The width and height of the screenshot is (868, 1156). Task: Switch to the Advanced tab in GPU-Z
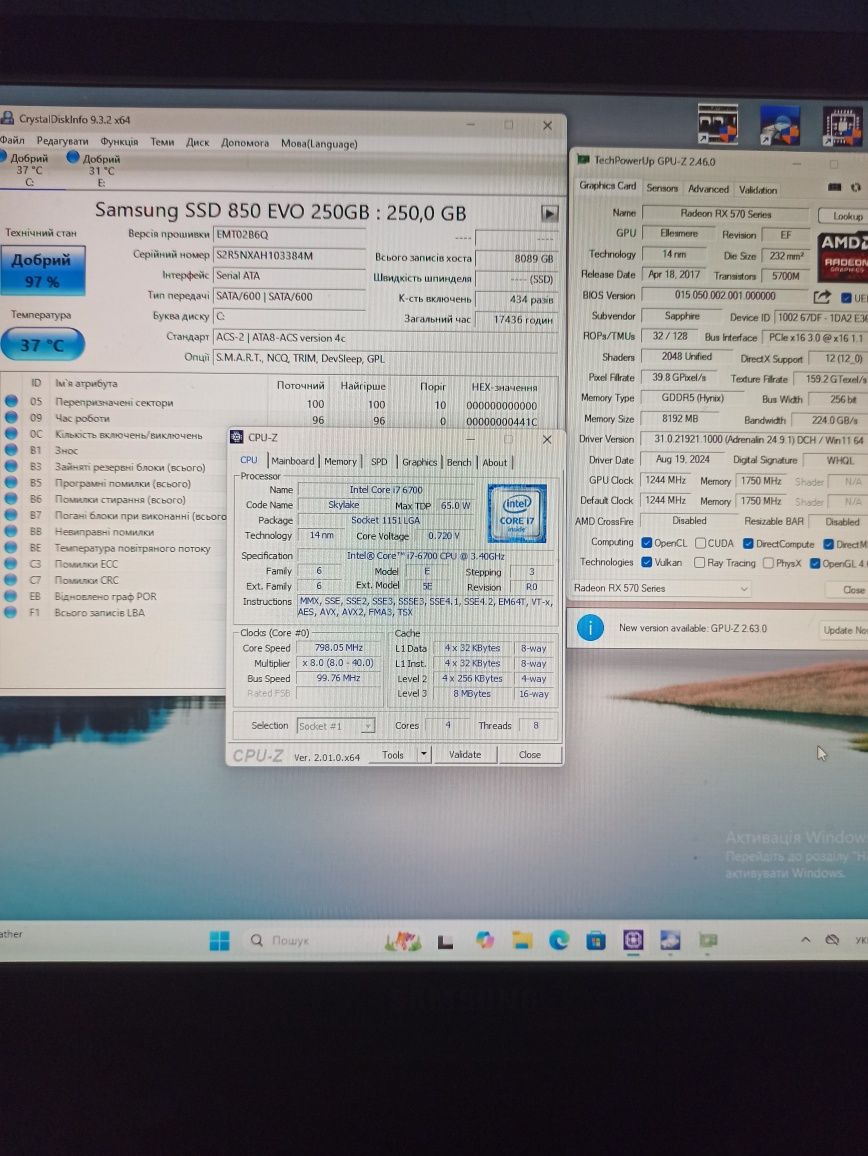[x=708, y=189]
